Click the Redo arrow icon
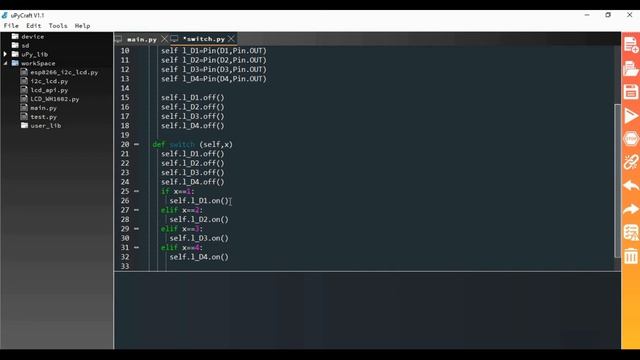The height and width of the screenshot is (360, 640). 631,209
